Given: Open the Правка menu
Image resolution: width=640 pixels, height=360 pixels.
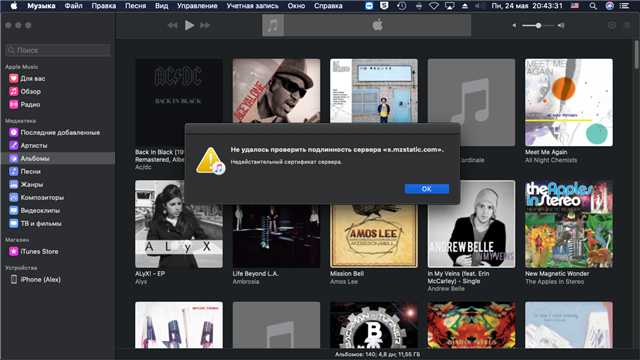Looking at the screenshot, I should pyautogui.click(x=104, y=6).
